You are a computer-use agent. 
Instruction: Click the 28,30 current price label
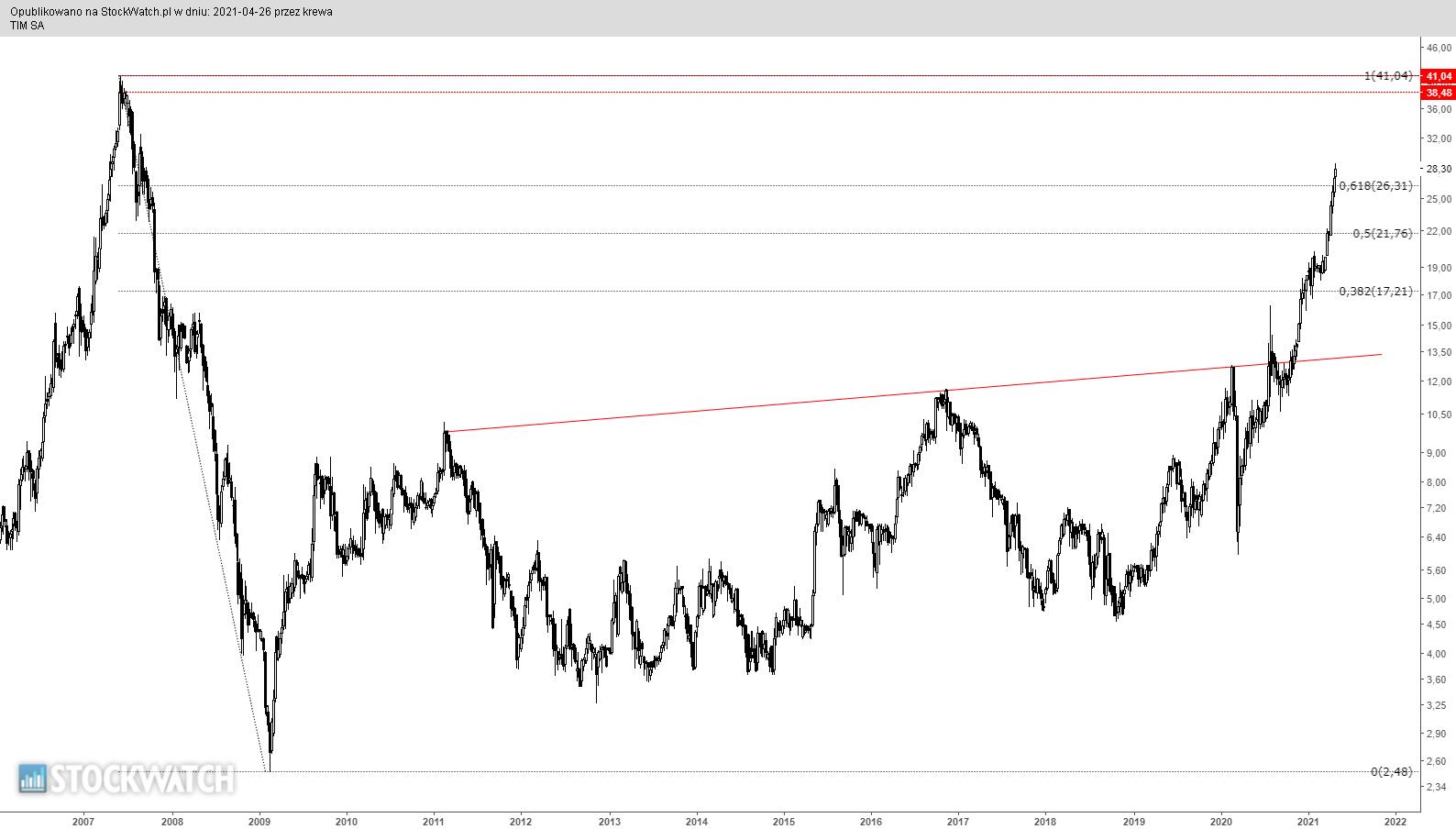point(1439,169)
